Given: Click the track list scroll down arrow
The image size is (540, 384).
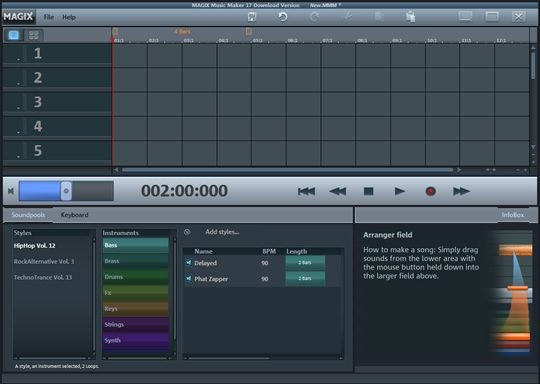Looking at the screenshot, I should [x=533, y=147].
